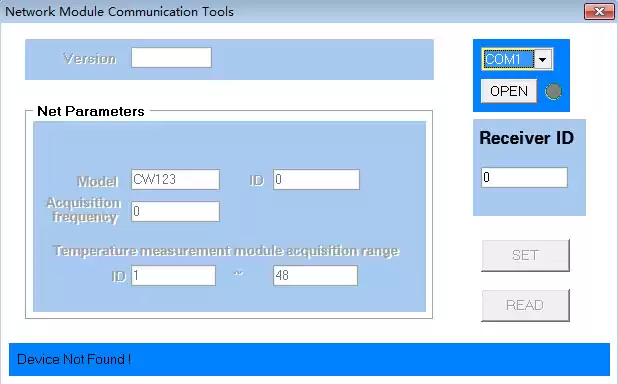This screenshot has width=618, height=384.
Task: Click the range start ID field showing 1
Action: click(173, 275)
